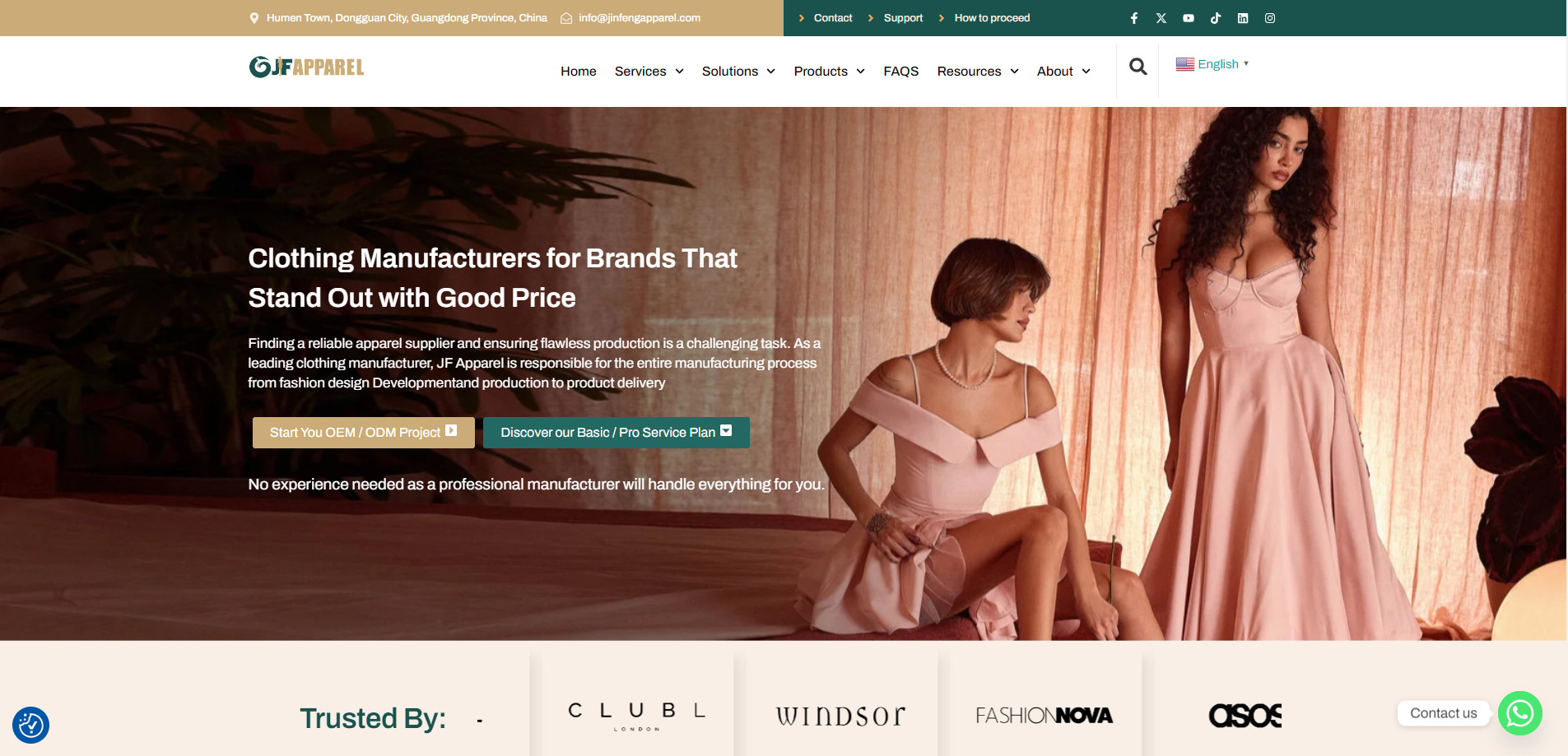Click the Fashion Nova brand logo
Screen dimensions: 1568x756
click(1044, 716)
